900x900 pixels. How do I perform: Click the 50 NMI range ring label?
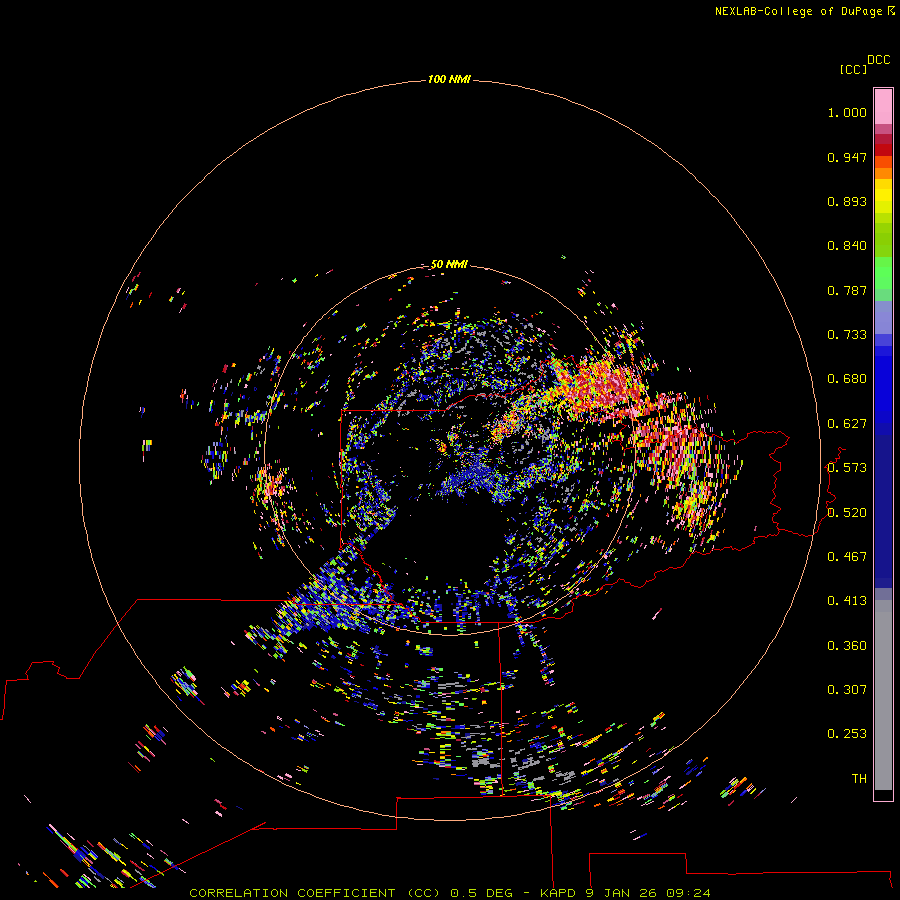pyautogui.click(x=449, y=264)
